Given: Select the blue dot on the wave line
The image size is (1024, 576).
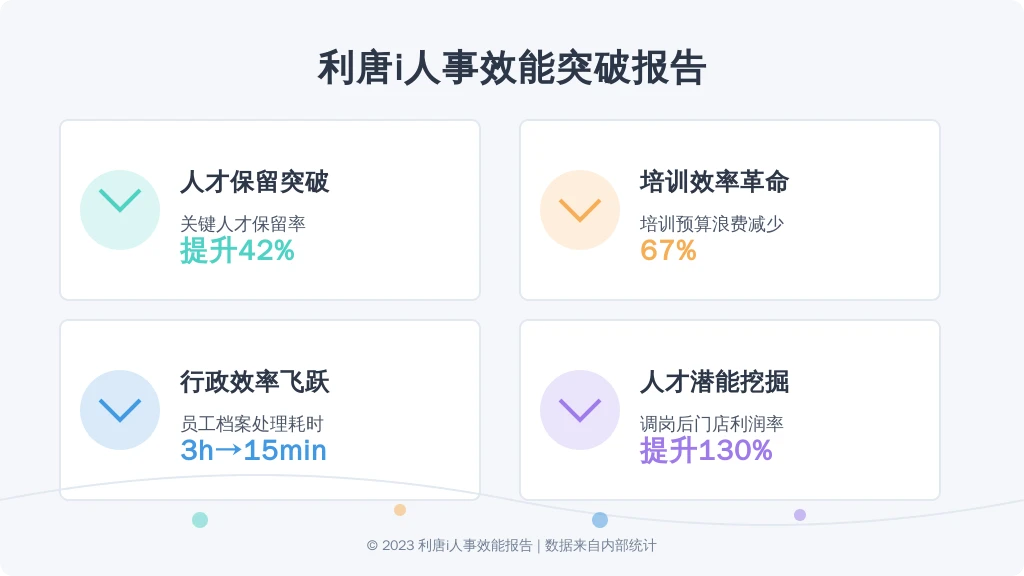Looking at the screenshot, I should pyautogui.click(x=600, y=520).
